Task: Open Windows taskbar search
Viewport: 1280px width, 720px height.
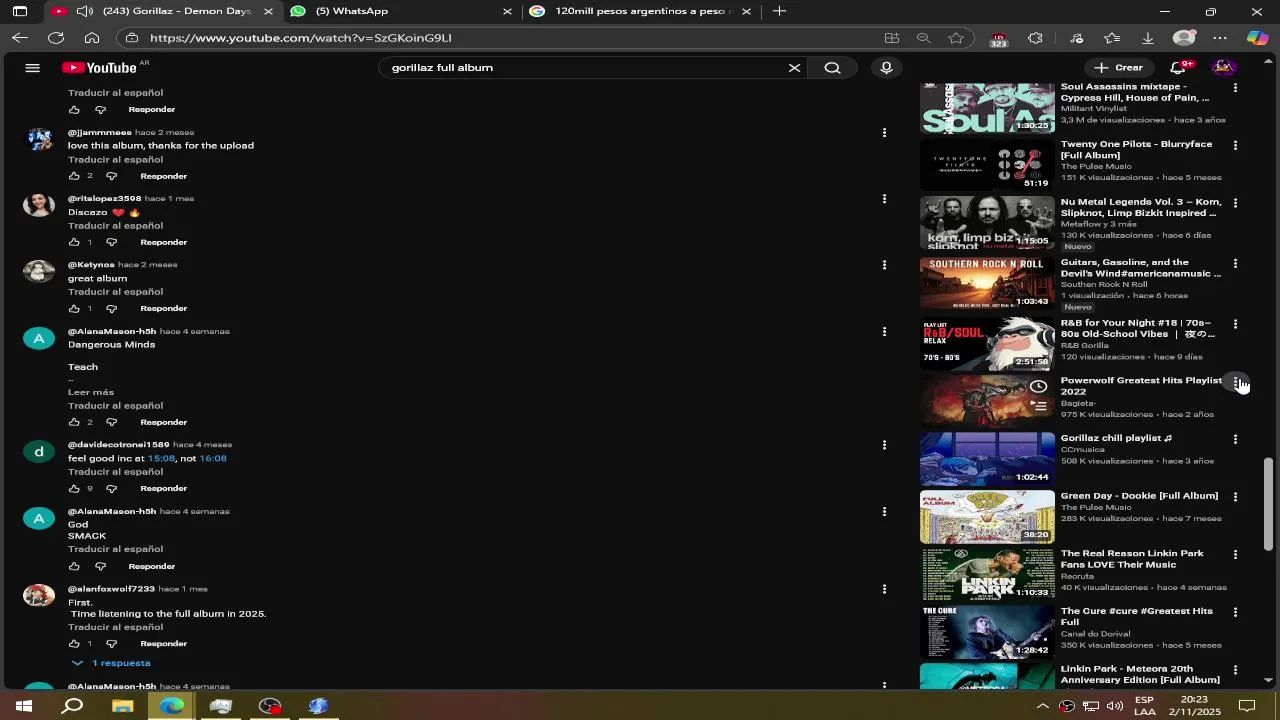Action: [x=72, y=706]
